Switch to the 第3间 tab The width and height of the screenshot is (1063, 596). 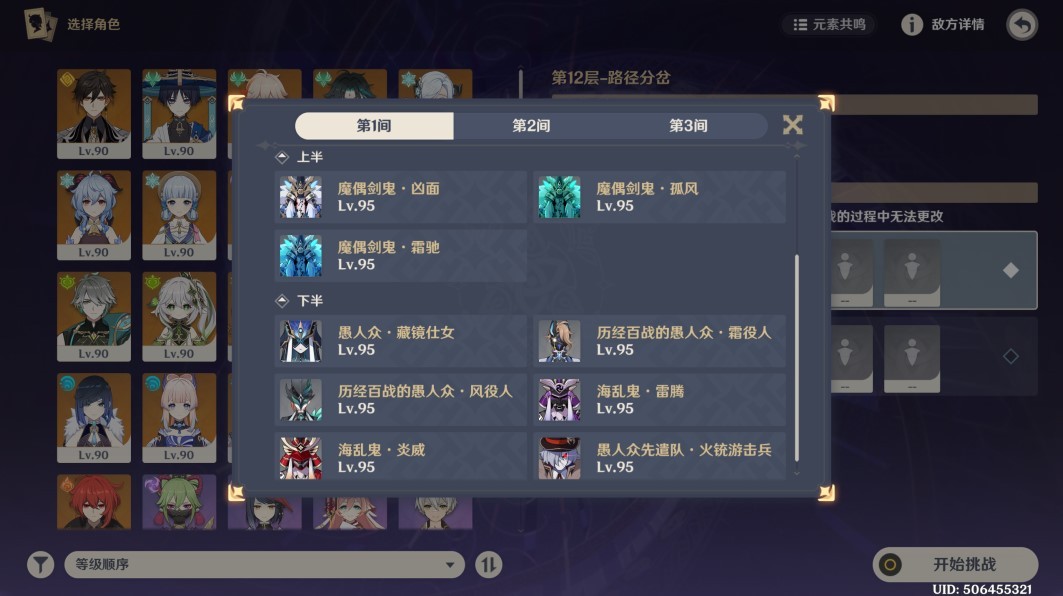coord(688,125)
